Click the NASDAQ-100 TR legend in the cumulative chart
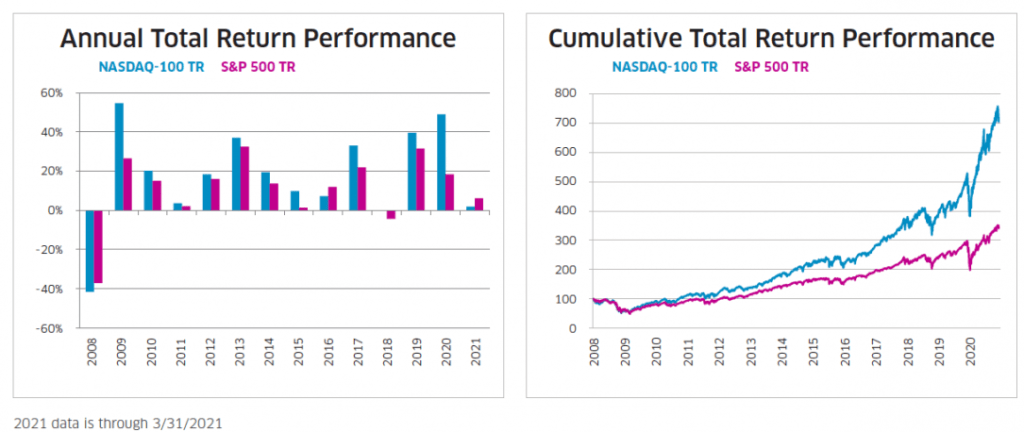The image size is (1024, 432). coord(664,67)
